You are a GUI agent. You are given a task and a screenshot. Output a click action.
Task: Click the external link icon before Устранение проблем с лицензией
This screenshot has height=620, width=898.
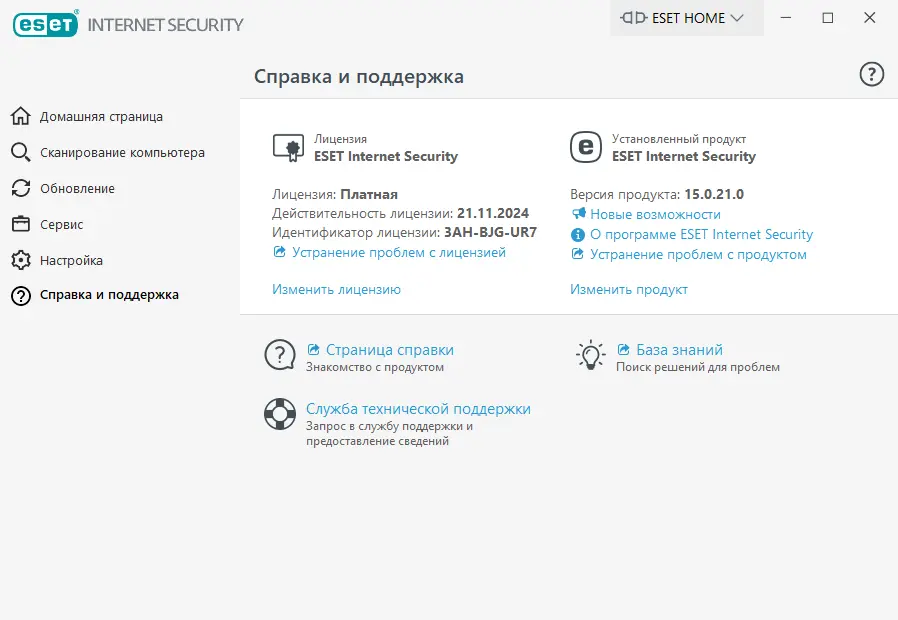pos(279,252)
